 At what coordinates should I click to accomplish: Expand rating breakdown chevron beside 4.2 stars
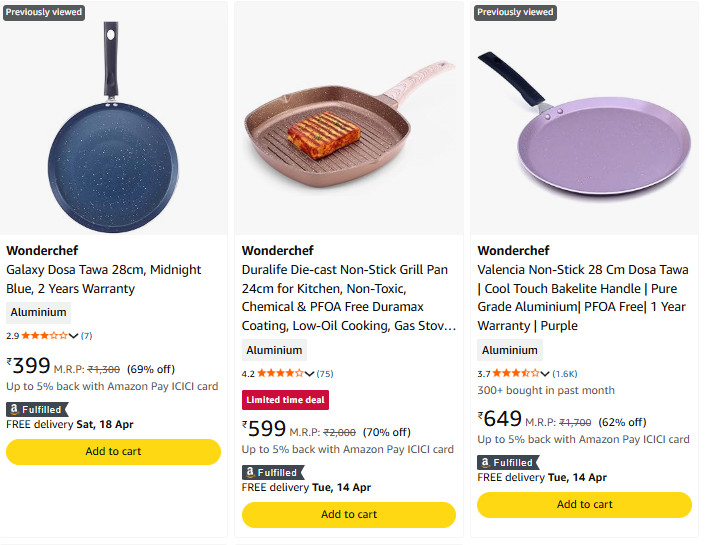tap(309, 373)
